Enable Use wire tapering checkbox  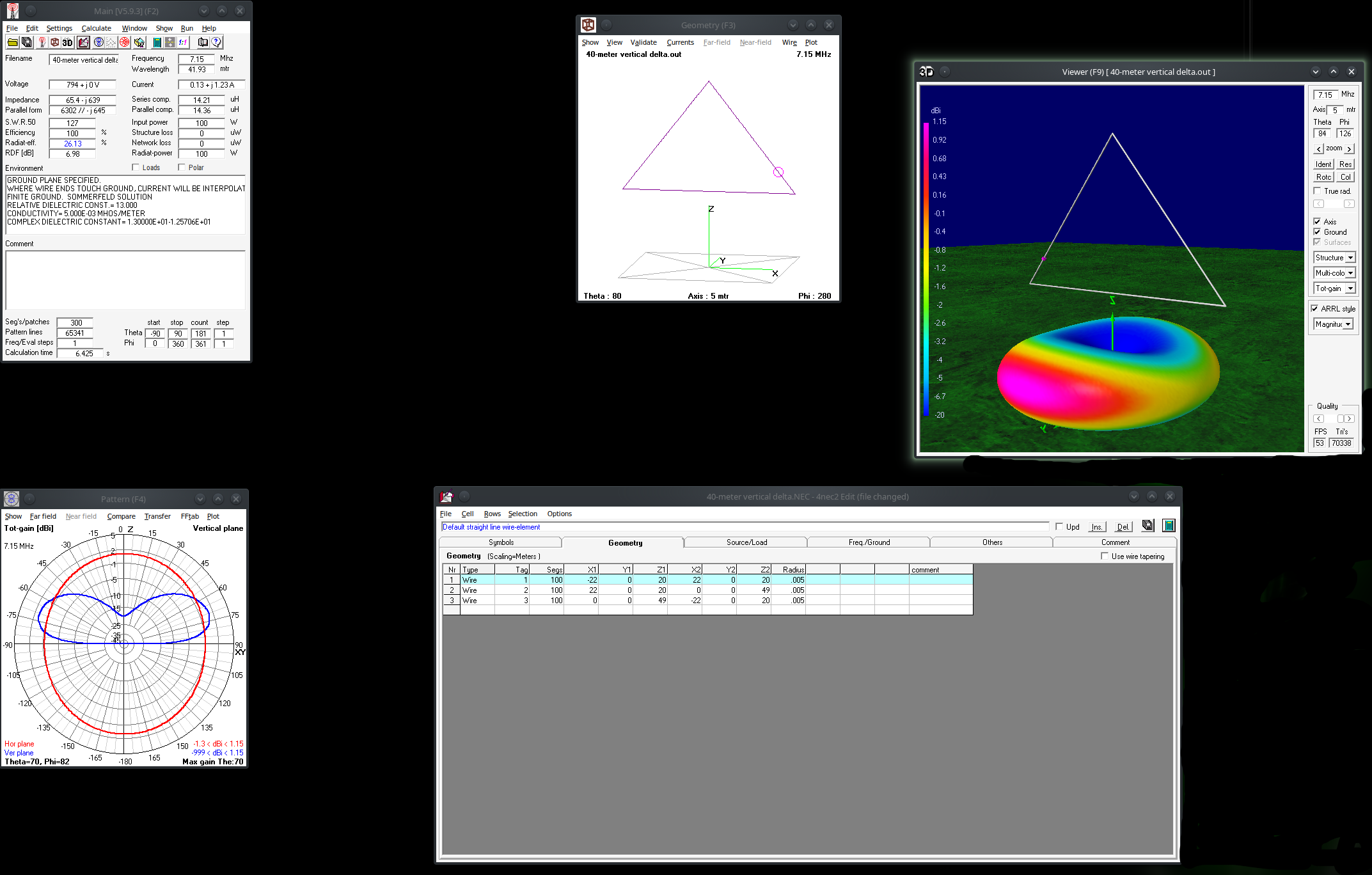coord(1105,556)
